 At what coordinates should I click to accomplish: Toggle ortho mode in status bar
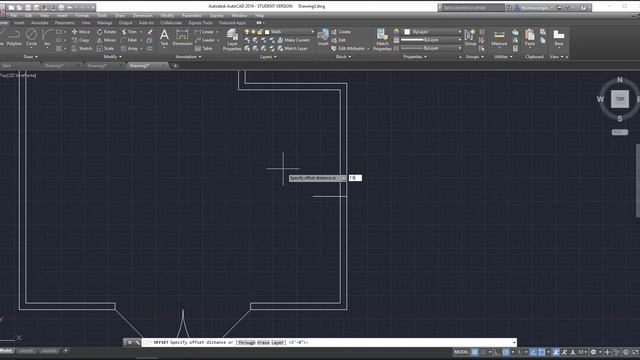(497, 352)
